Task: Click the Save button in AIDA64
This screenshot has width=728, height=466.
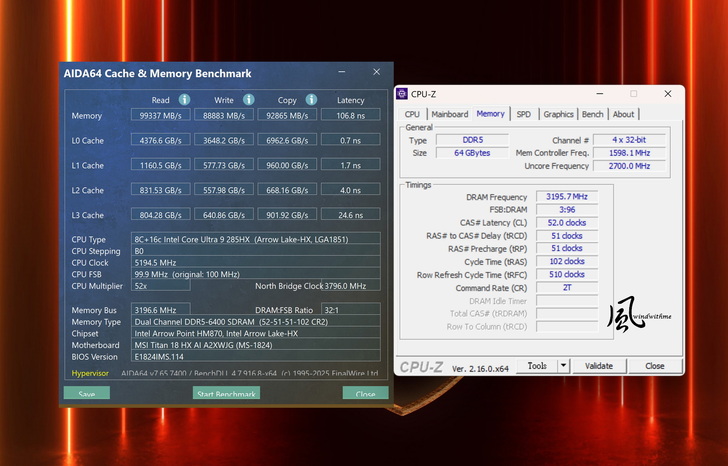Action: (87, 394)
